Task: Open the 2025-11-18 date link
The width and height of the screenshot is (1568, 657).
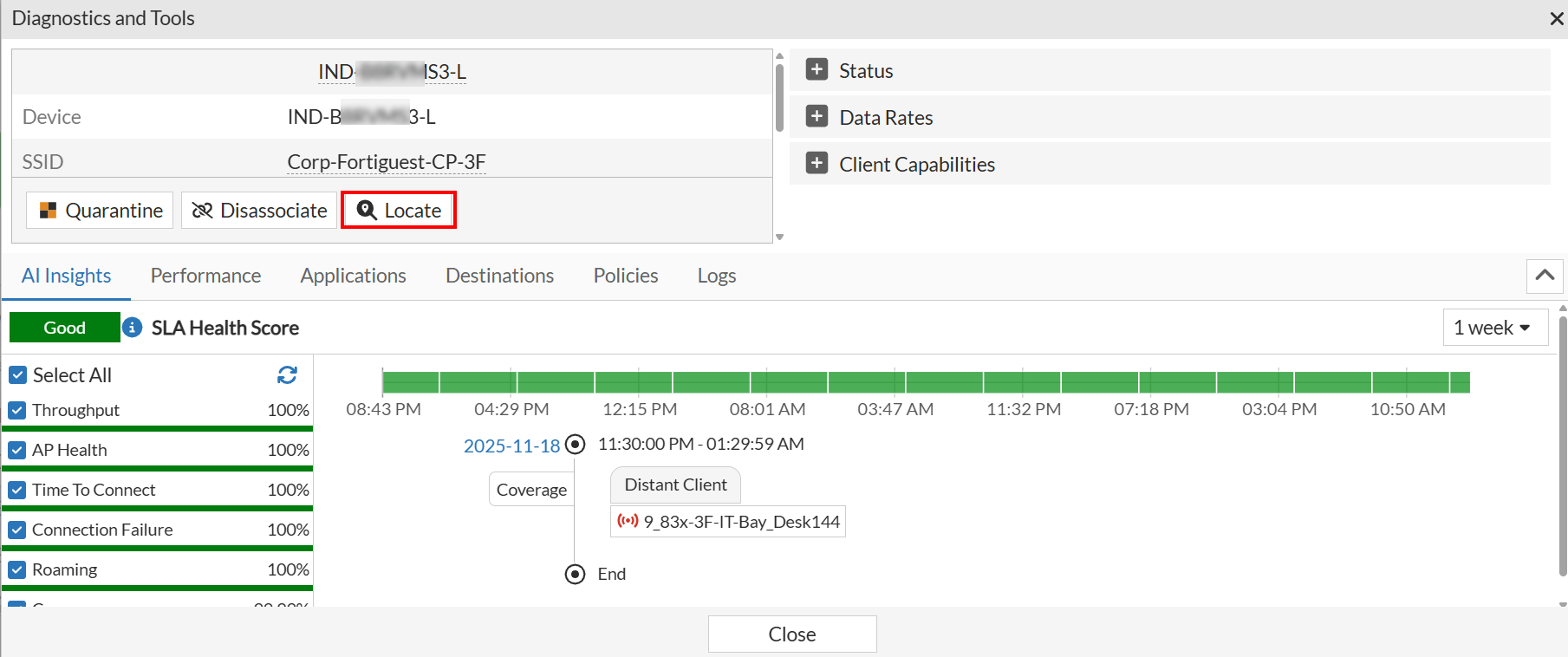Action: tap(511, 446)
